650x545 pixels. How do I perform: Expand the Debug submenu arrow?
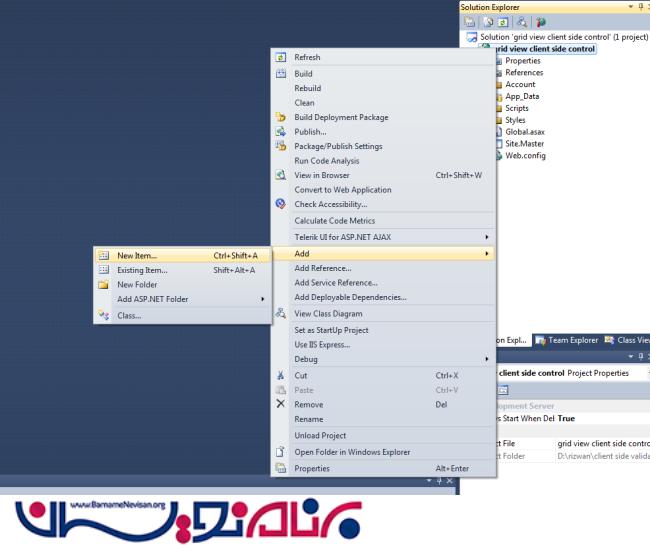[487, 359]
